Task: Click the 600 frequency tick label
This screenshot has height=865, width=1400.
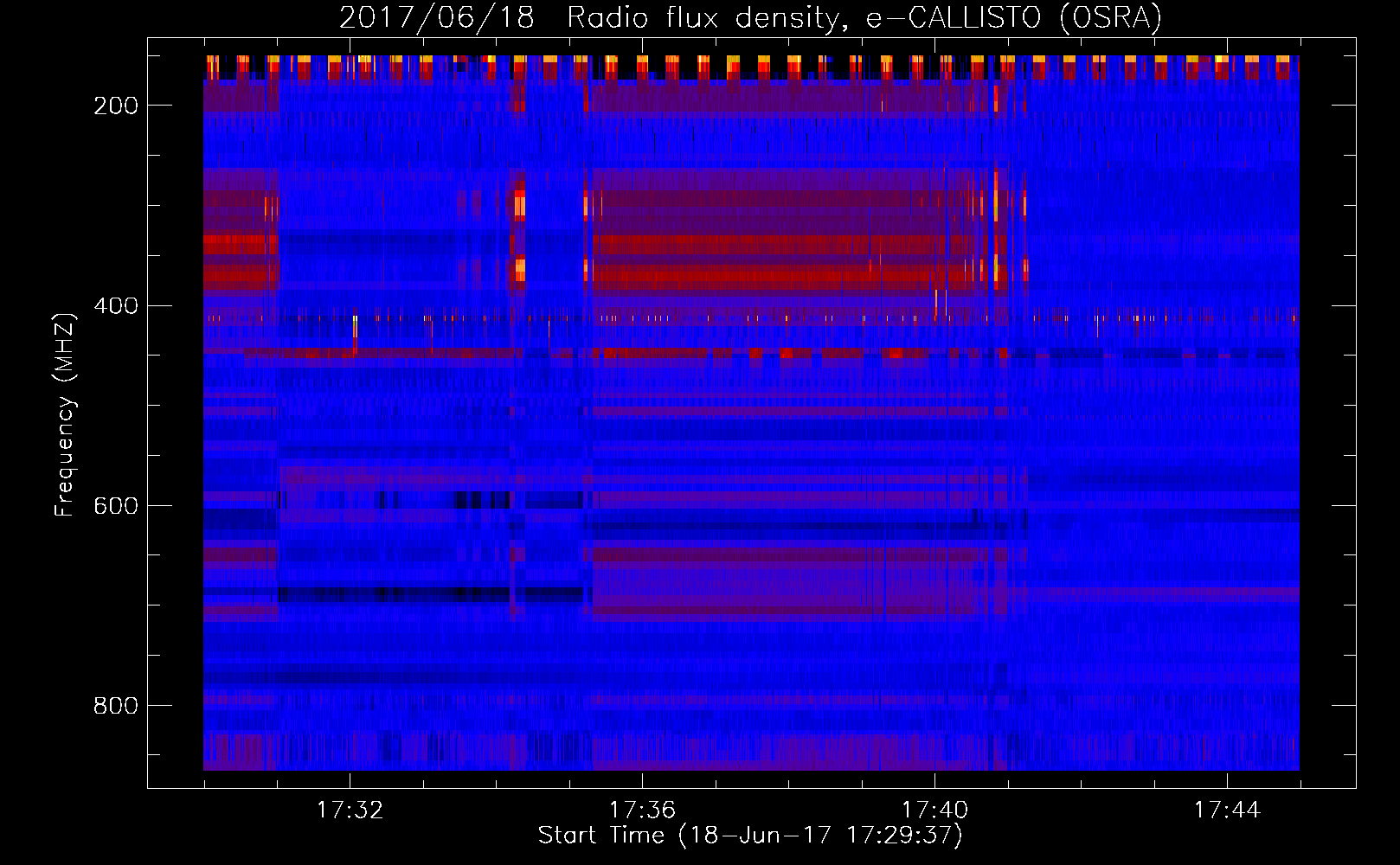Action: tap(116, 506)
